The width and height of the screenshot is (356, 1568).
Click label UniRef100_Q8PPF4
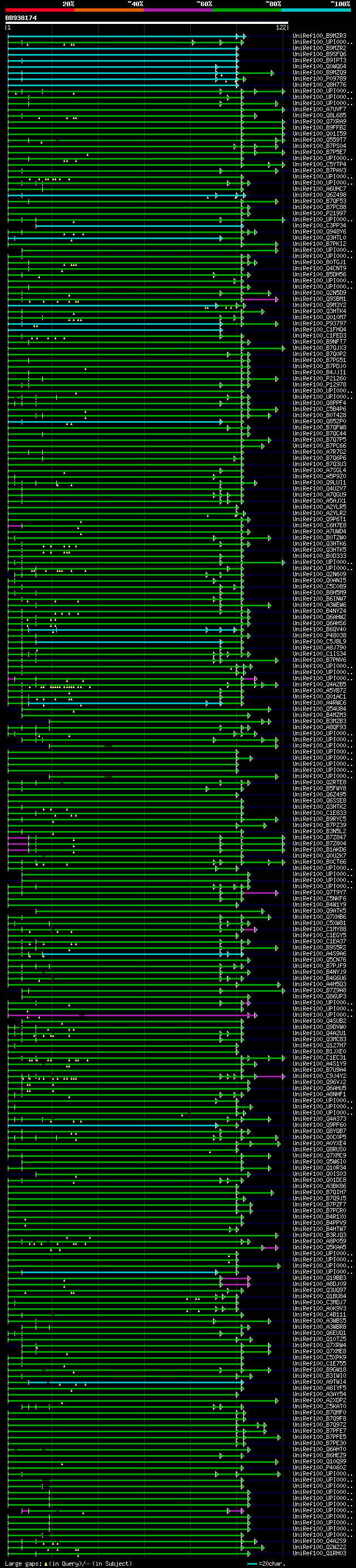pos(319,403)
